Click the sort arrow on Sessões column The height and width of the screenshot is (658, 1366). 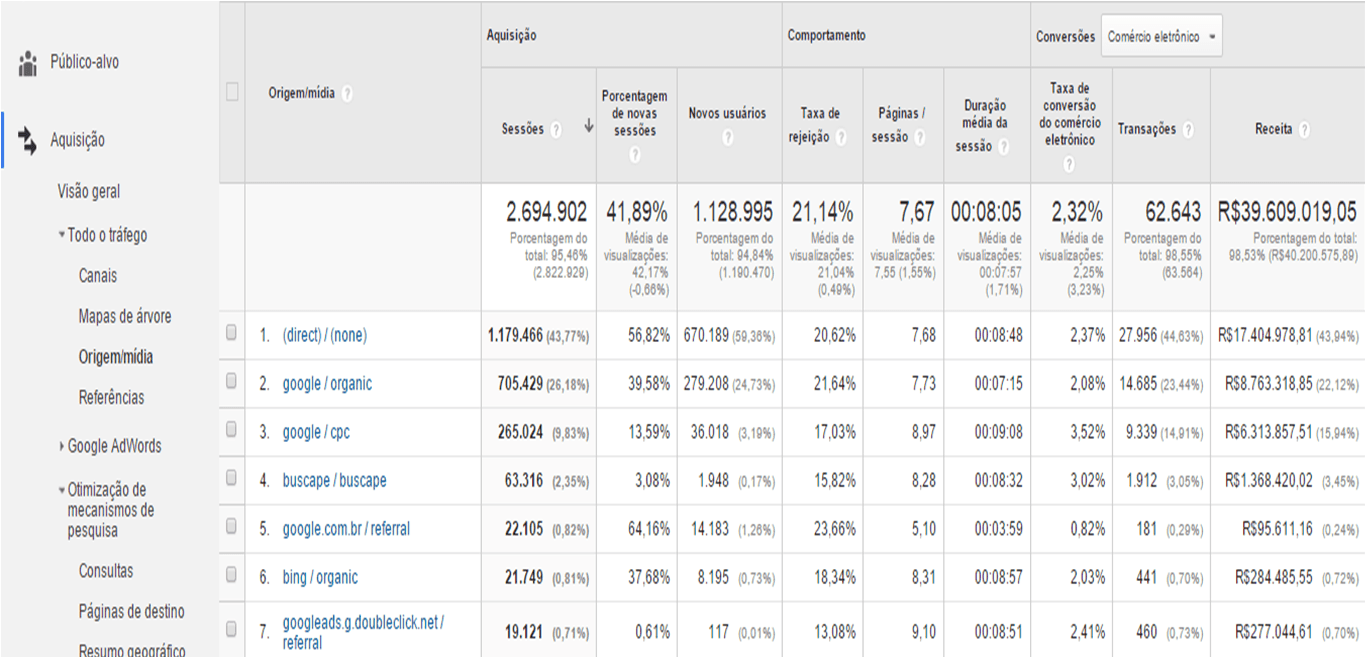click(590, 125)
